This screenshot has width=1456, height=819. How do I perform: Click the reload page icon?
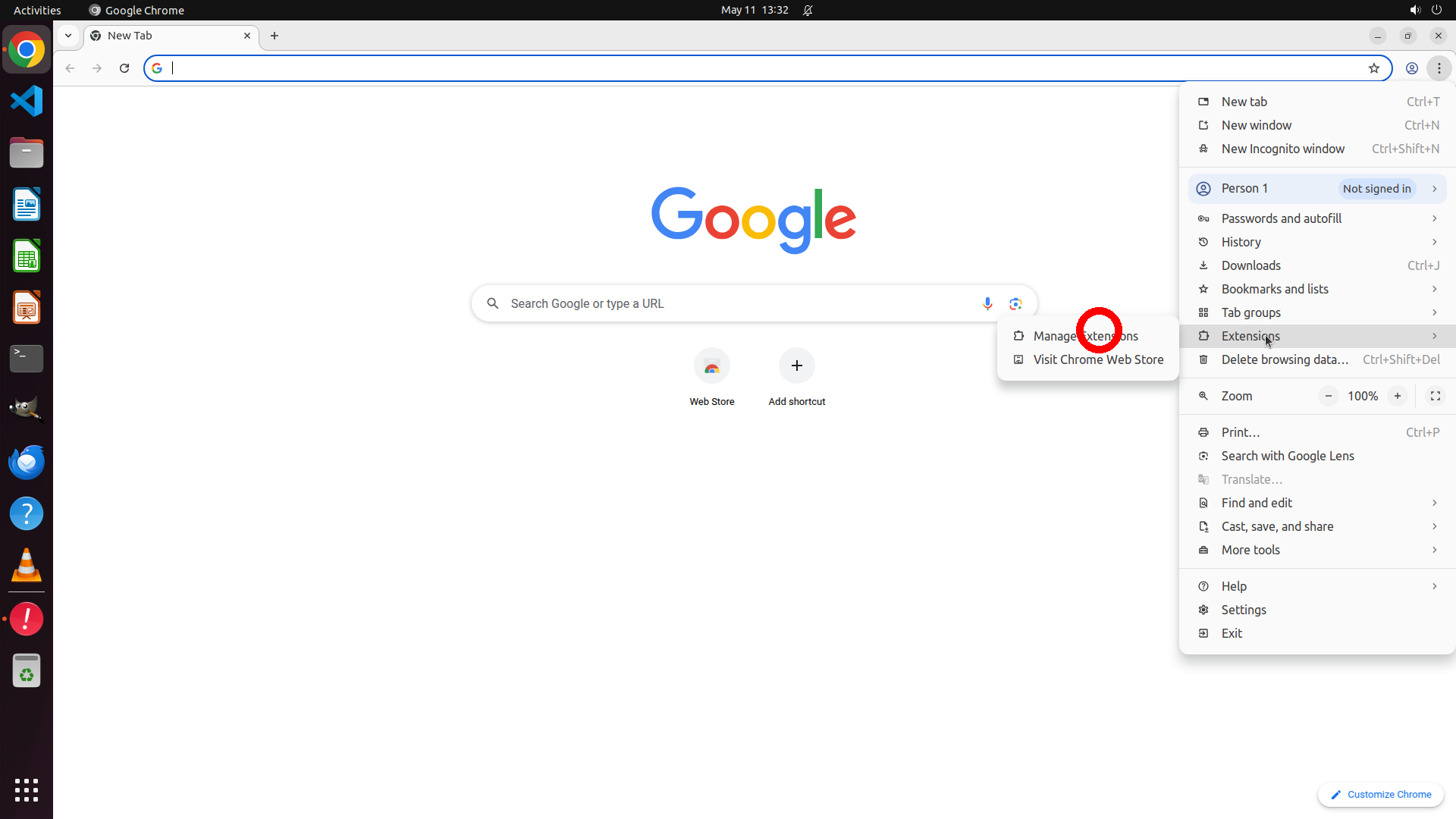(x=124, y=68)
